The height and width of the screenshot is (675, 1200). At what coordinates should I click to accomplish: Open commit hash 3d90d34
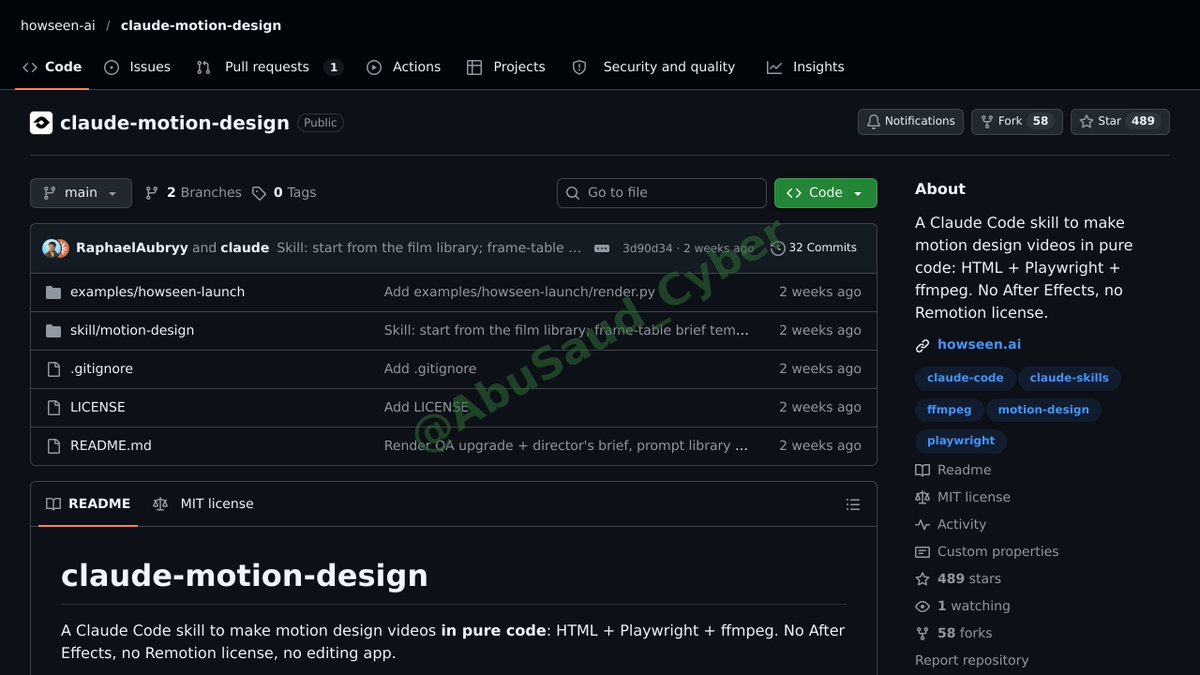[647, 248]
